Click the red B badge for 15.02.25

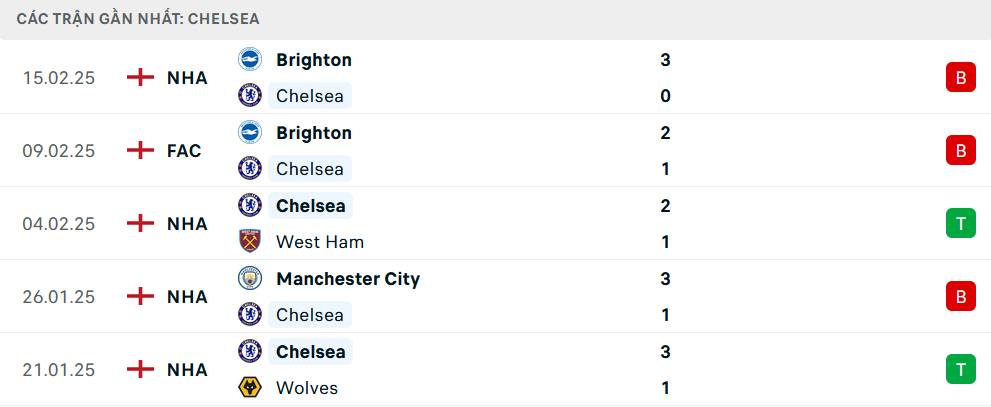tap(960, 78)
